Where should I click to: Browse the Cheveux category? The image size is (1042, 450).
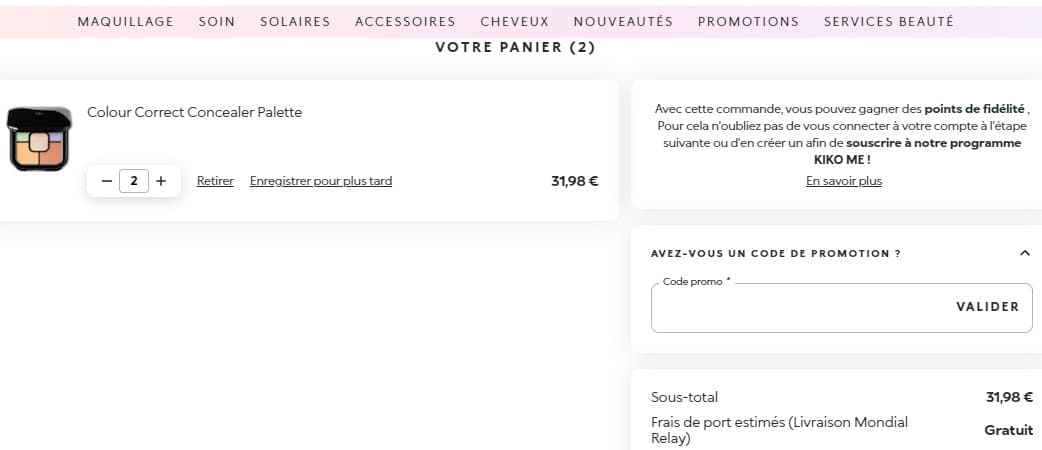click(x=514, y=21)
